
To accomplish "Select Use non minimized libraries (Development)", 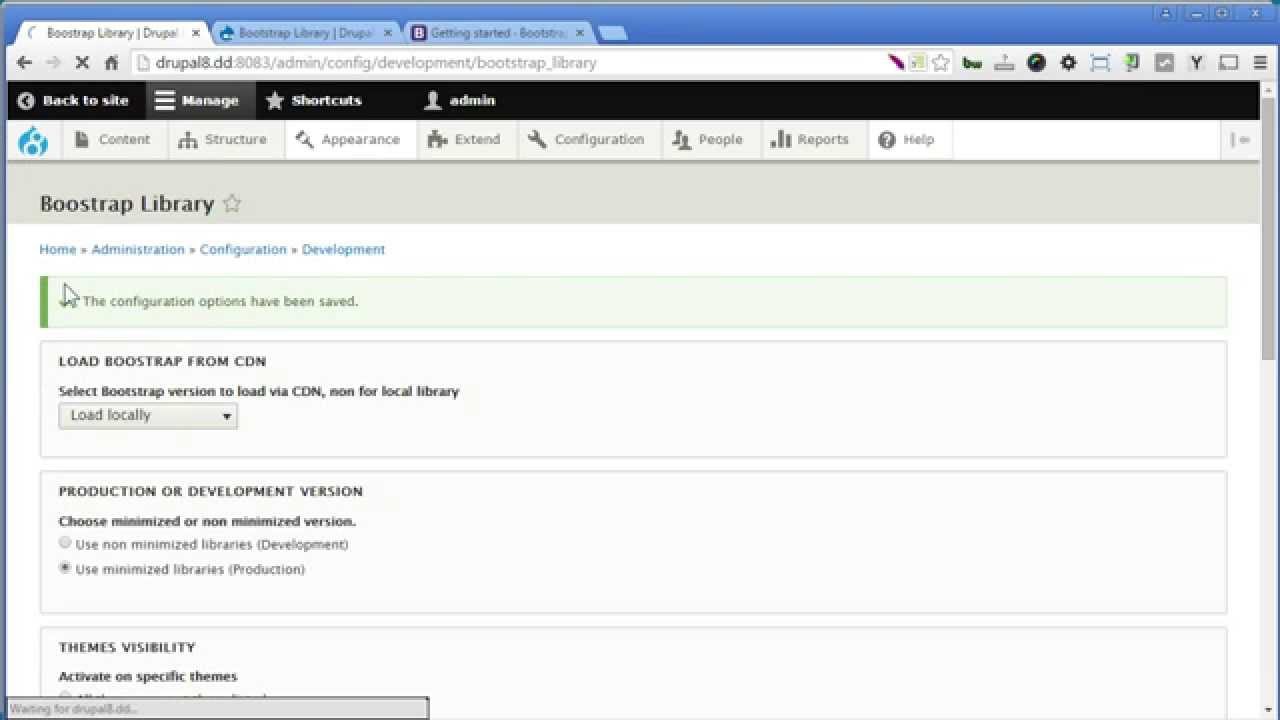I will [65, 543].
